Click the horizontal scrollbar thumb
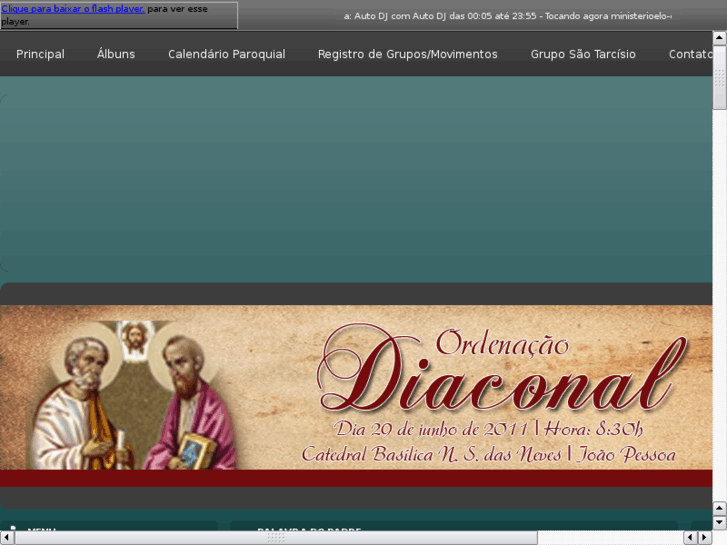Viewport: 727px width, 545px height. [x=276, y=538]
